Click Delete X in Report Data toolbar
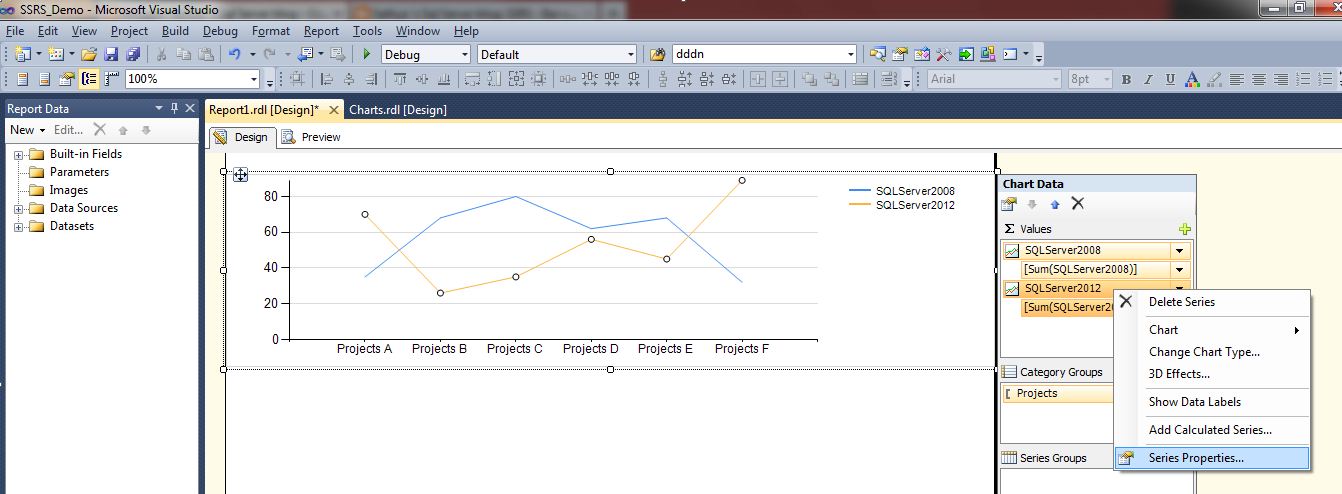 coord(100,129)
